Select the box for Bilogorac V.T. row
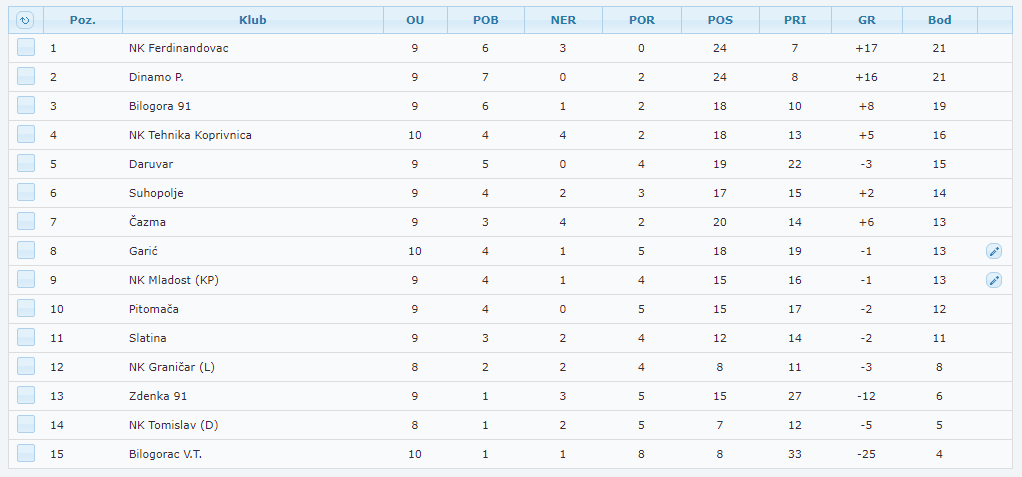 click(26, 454)
